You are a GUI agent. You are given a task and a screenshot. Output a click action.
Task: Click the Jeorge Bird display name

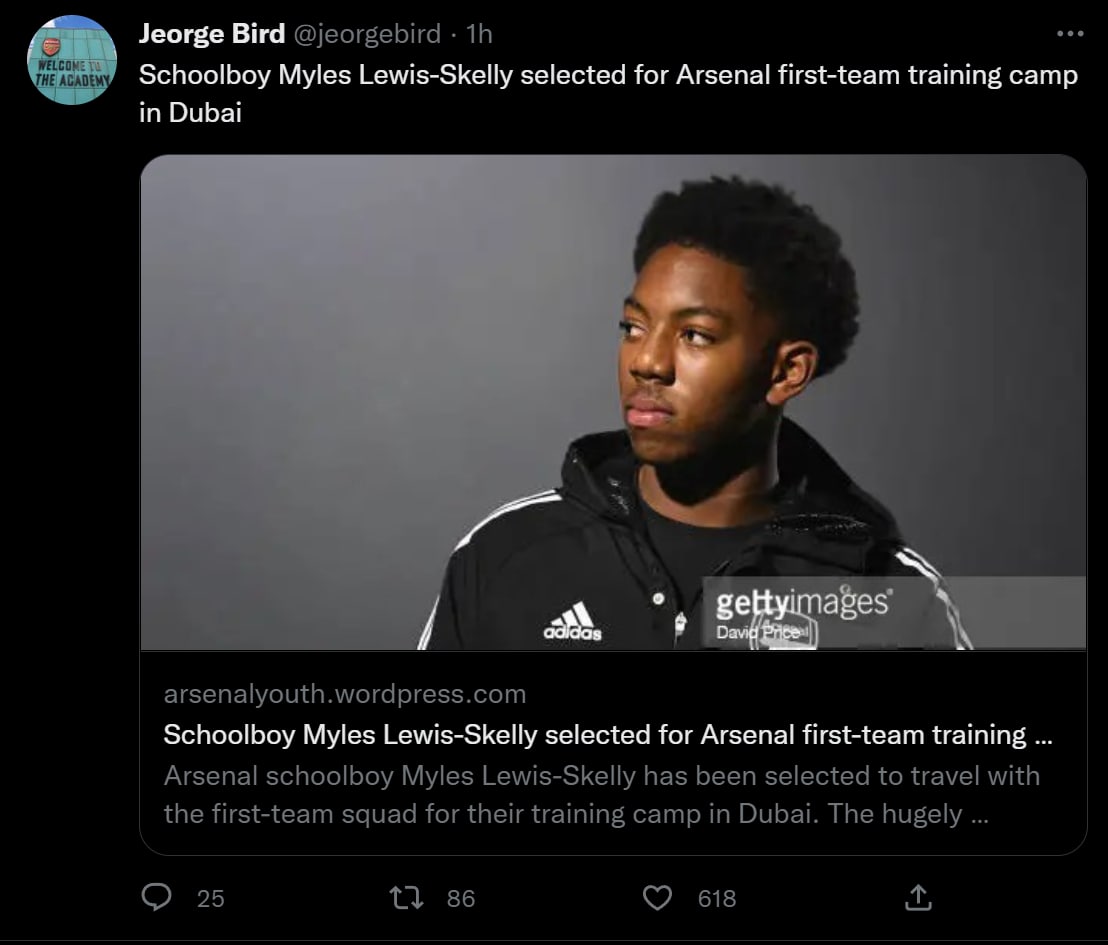click(x=211, y=34)
